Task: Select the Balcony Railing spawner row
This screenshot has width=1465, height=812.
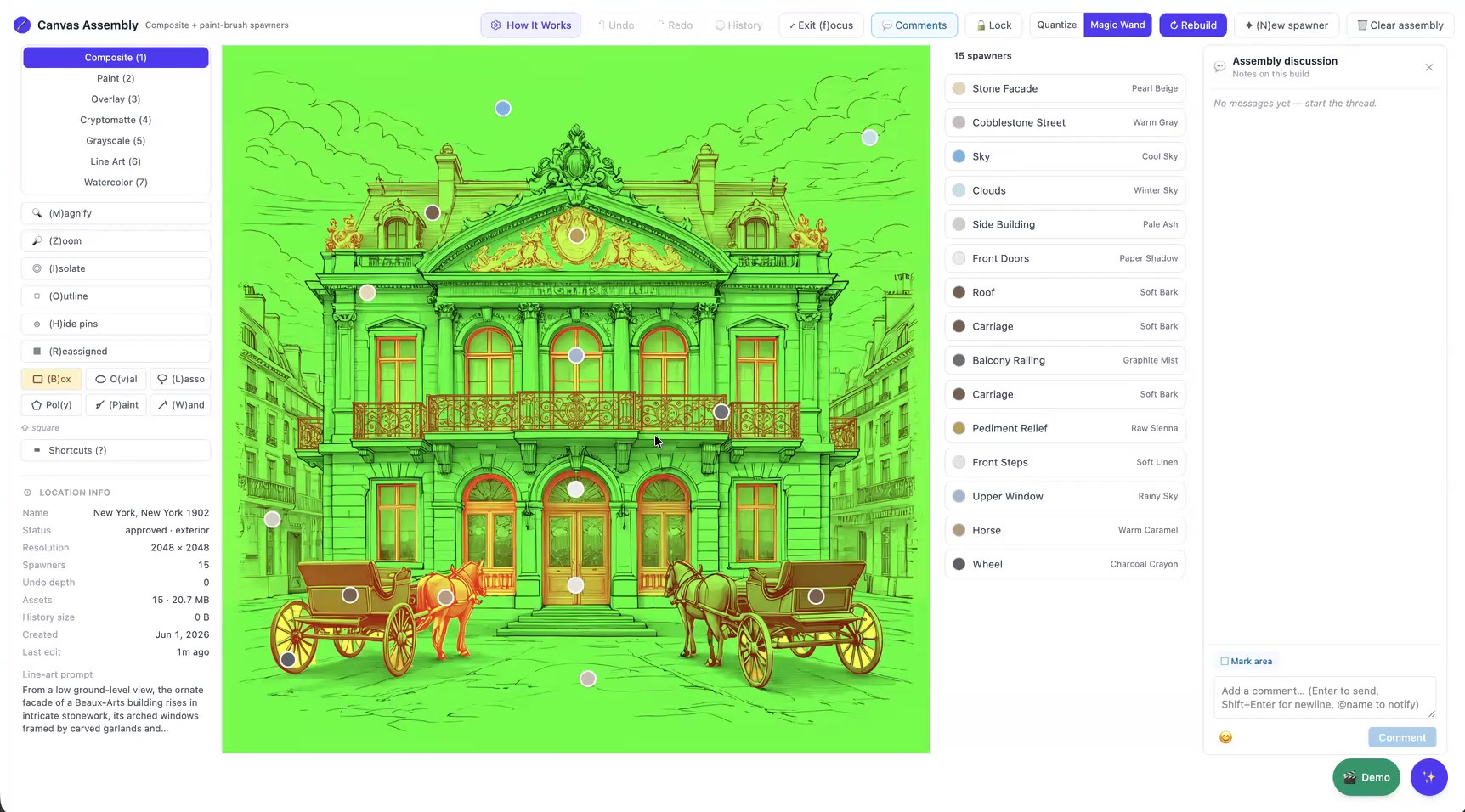Action: click(x=1065, y=360)
